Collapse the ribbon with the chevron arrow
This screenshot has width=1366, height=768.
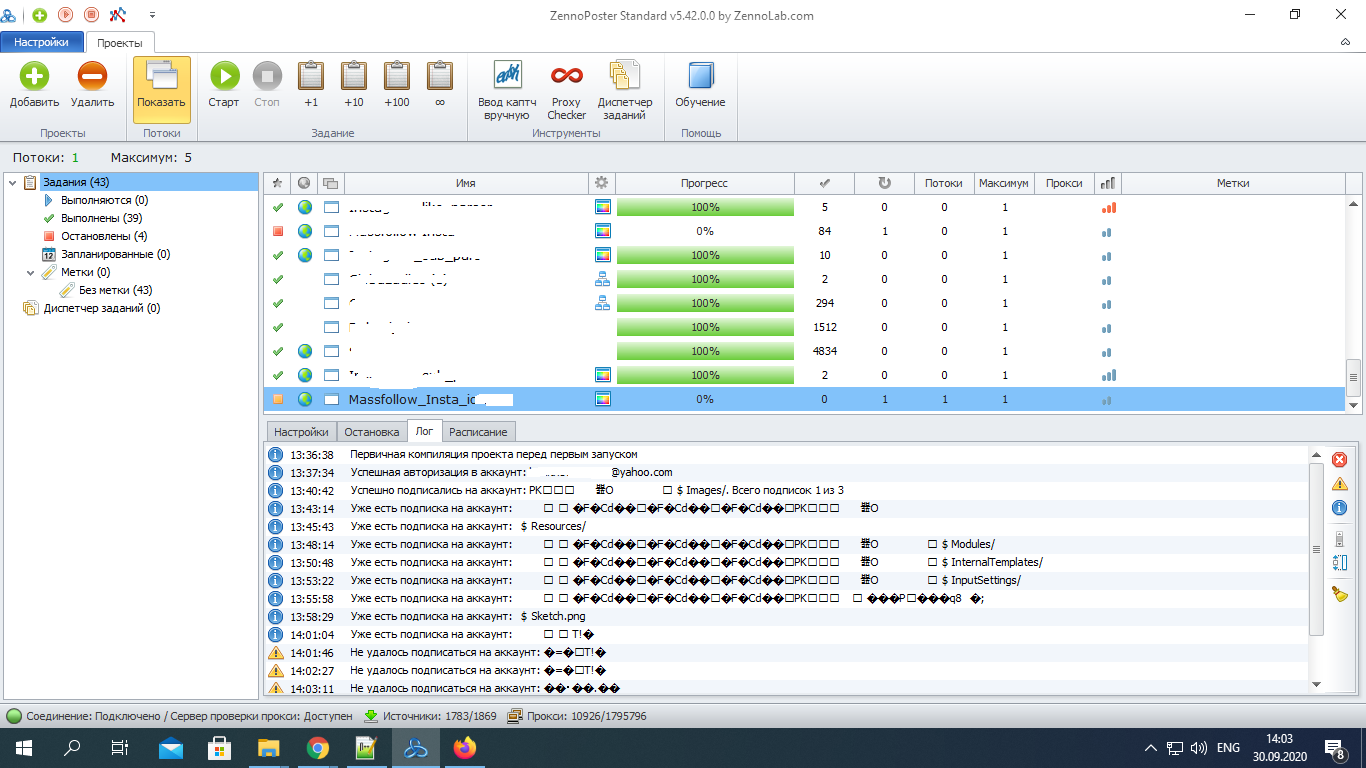pos(1346,42)
